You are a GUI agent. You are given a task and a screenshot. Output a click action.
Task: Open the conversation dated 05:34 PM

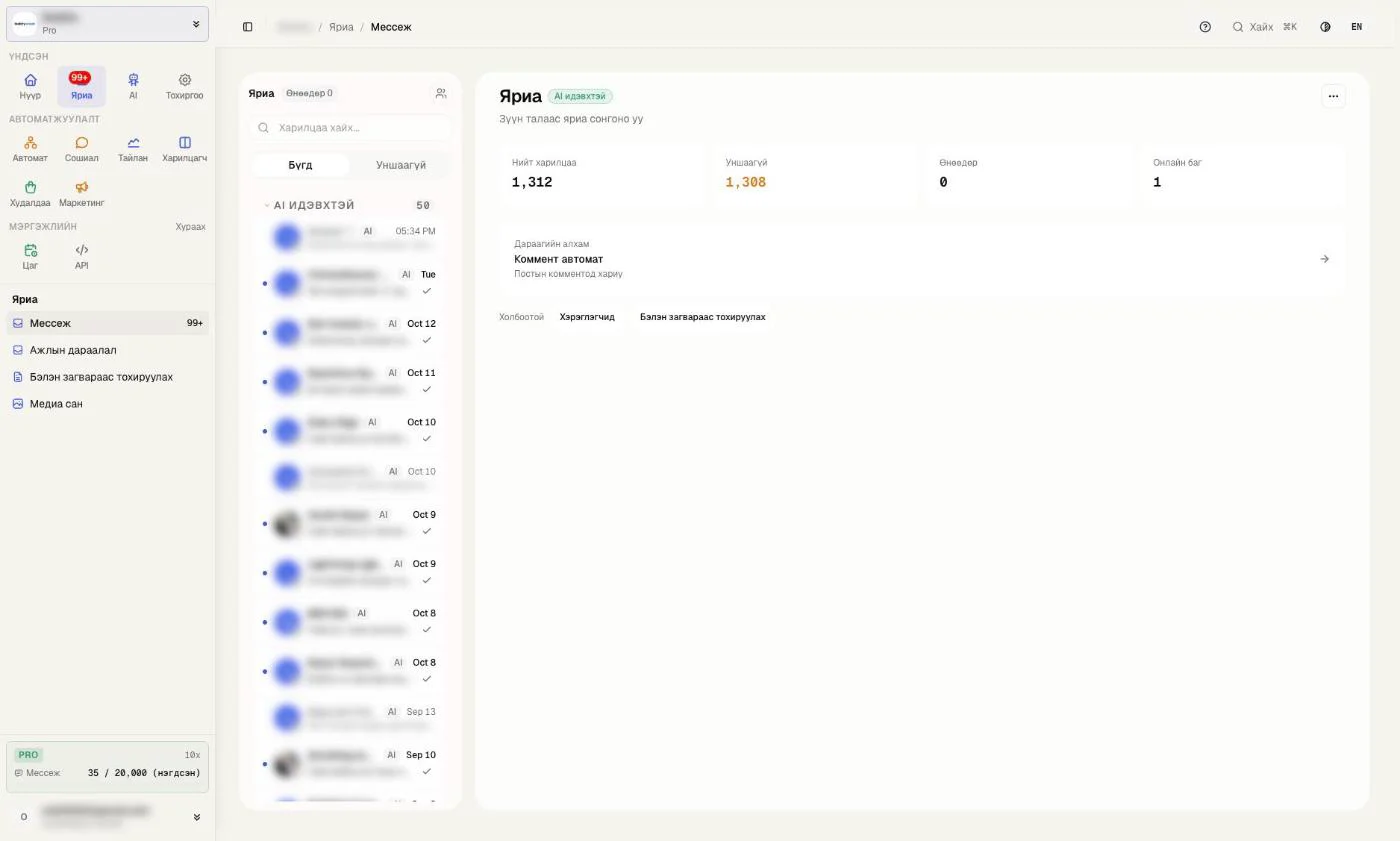pos(350,237)
